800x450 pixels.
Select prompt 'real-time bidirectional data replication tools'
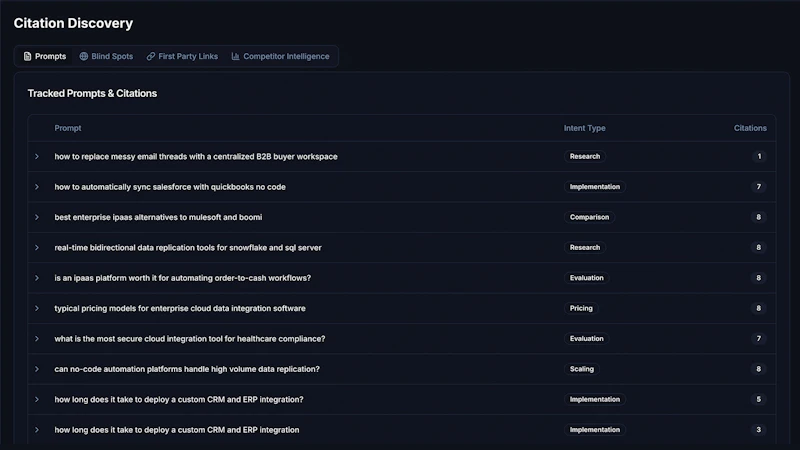pyautogui.click(x=188, y=247)
